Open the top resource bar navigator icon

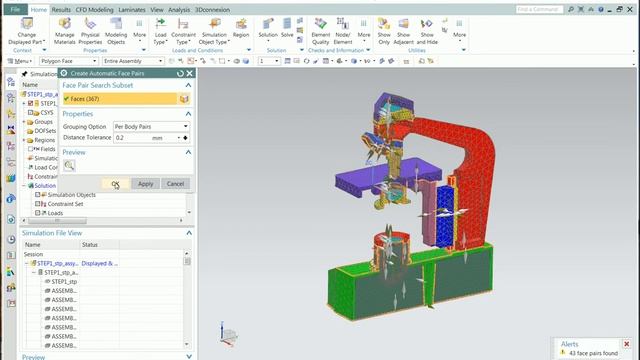(11, 82)
